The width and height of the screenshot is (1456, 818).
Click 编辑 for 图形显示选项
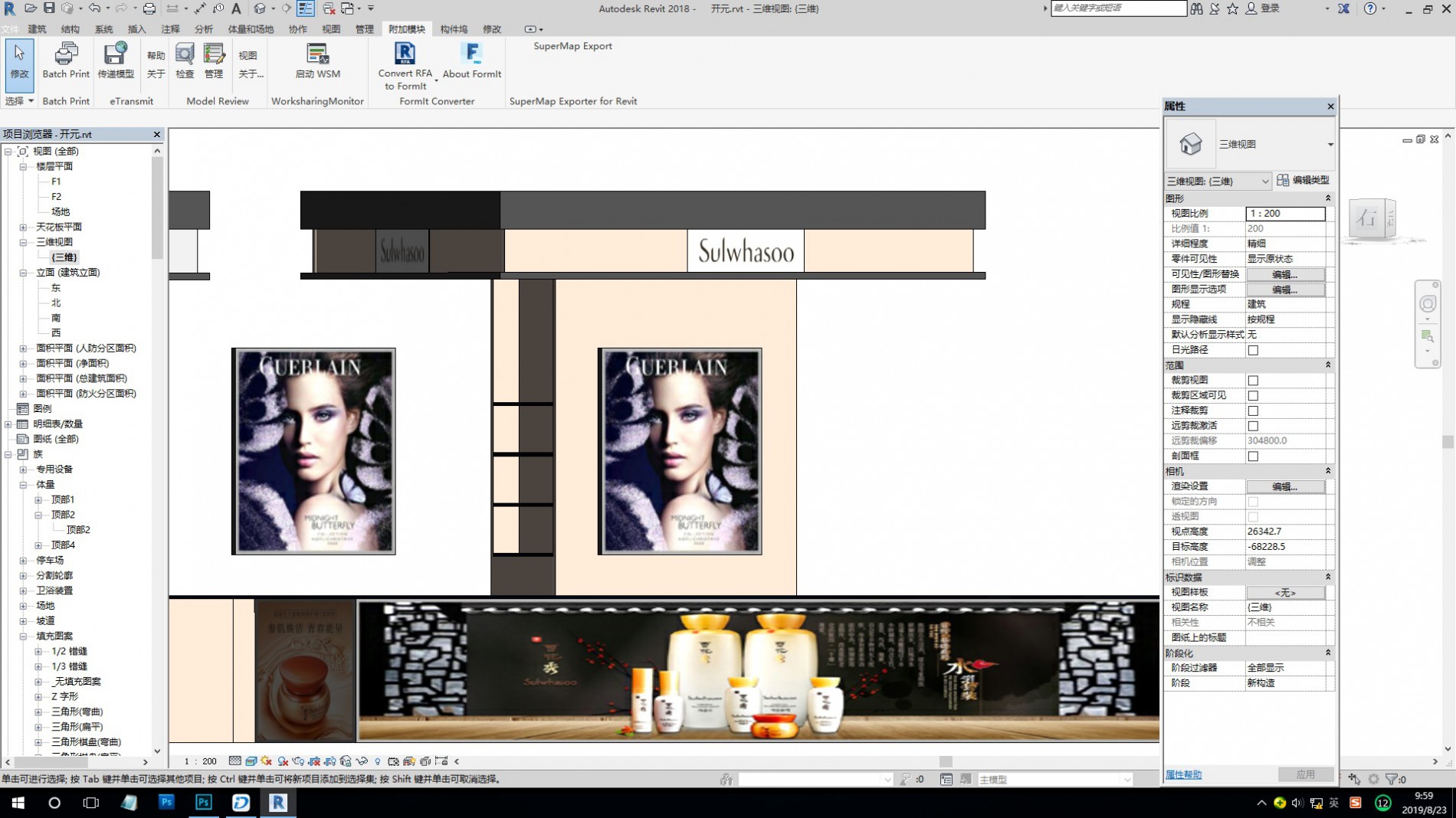click(1285, 290)
